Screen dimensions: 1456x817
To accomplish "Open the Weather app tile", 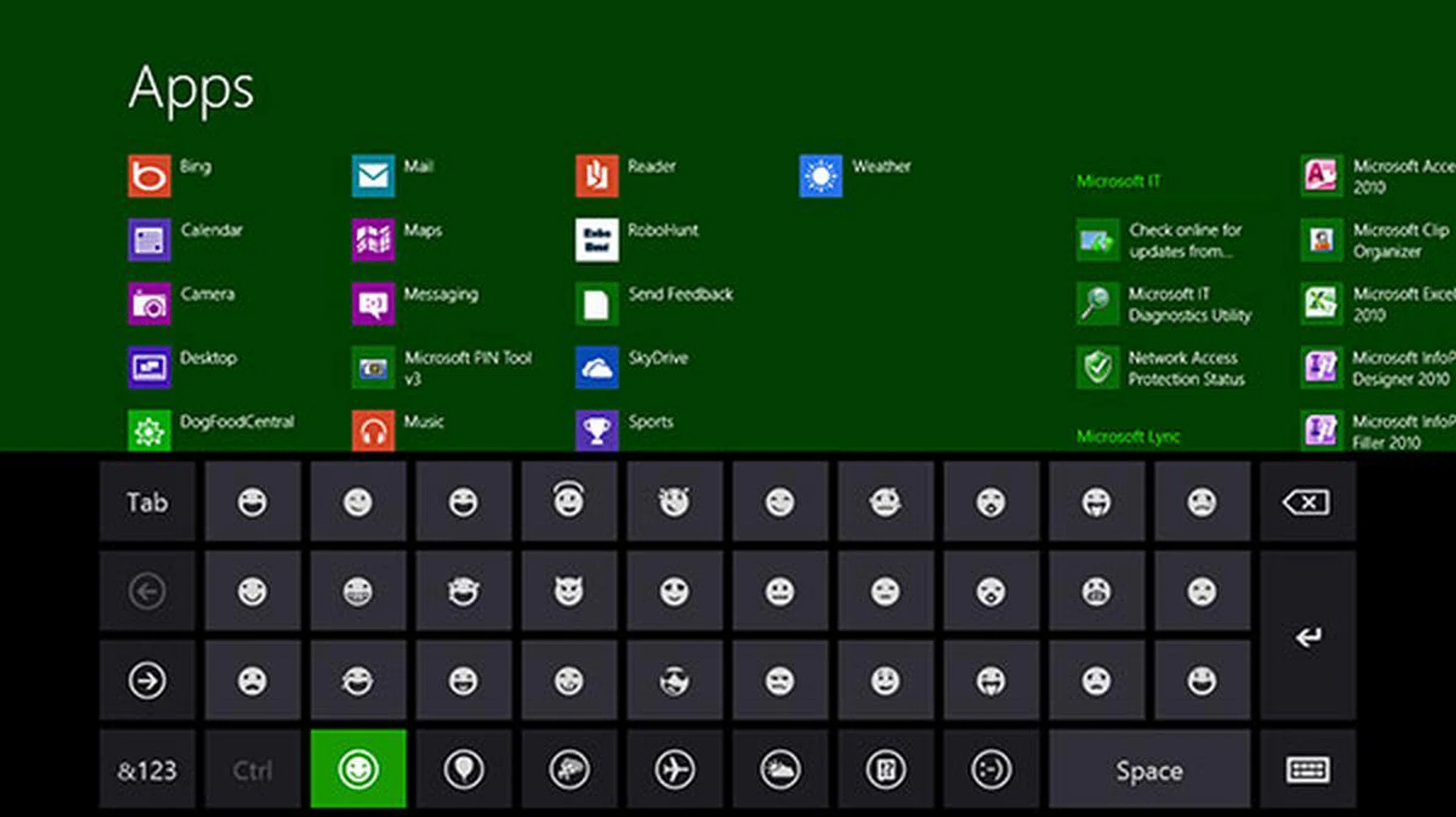I will pos(821,176).
